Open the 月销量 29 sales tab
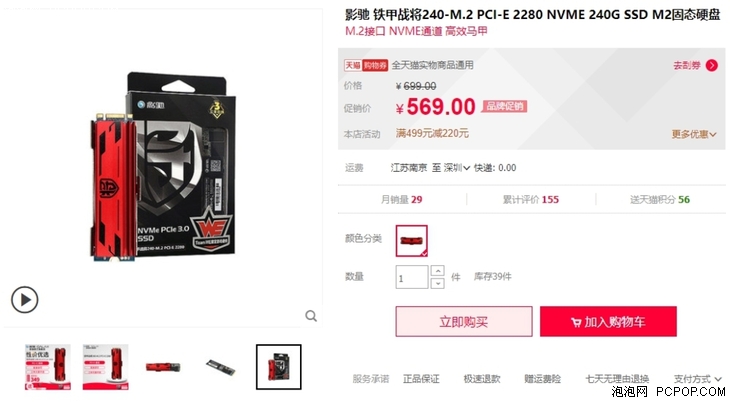 (401, 199)
